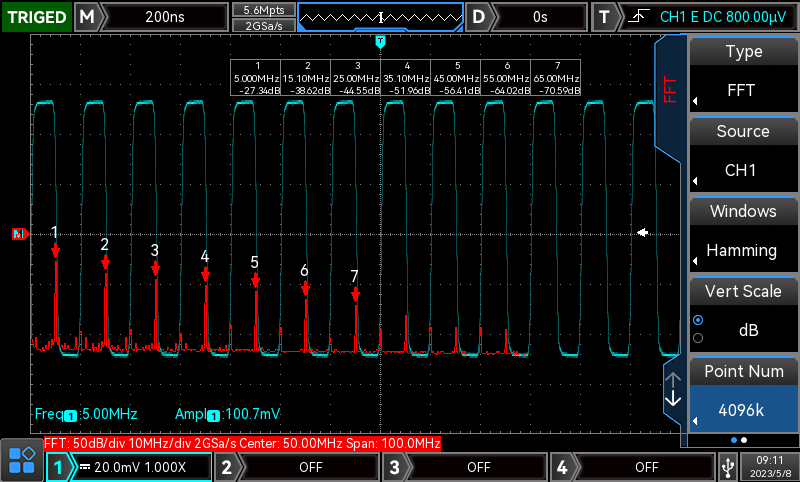
Task: Select the dB vertical scale radio button
Action: pos(698,320)
